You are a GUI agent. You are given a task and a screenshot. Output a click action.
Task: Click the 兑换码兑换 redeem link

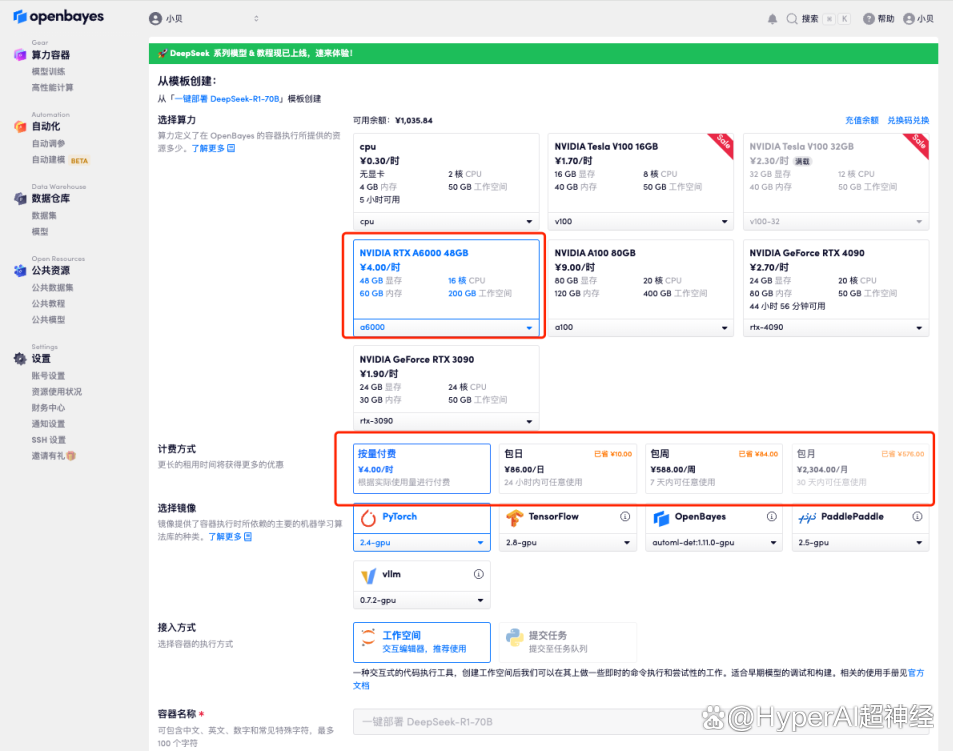[x=908, y=120]
